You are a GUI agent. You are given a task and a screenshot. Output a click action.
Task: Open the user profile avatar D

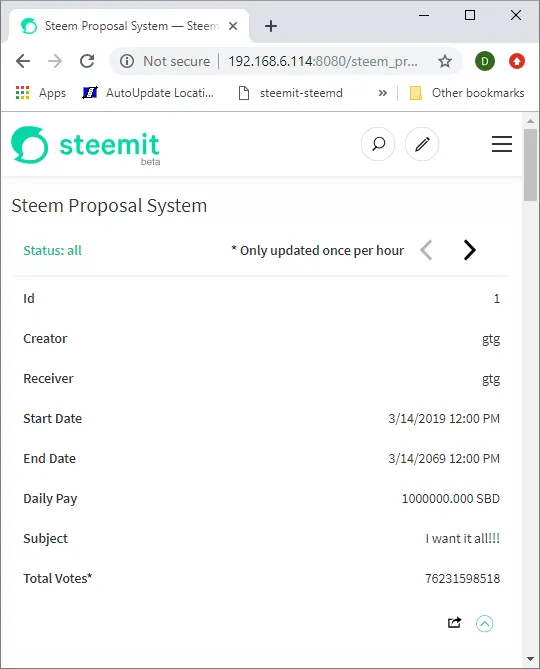tap(485, 61)
